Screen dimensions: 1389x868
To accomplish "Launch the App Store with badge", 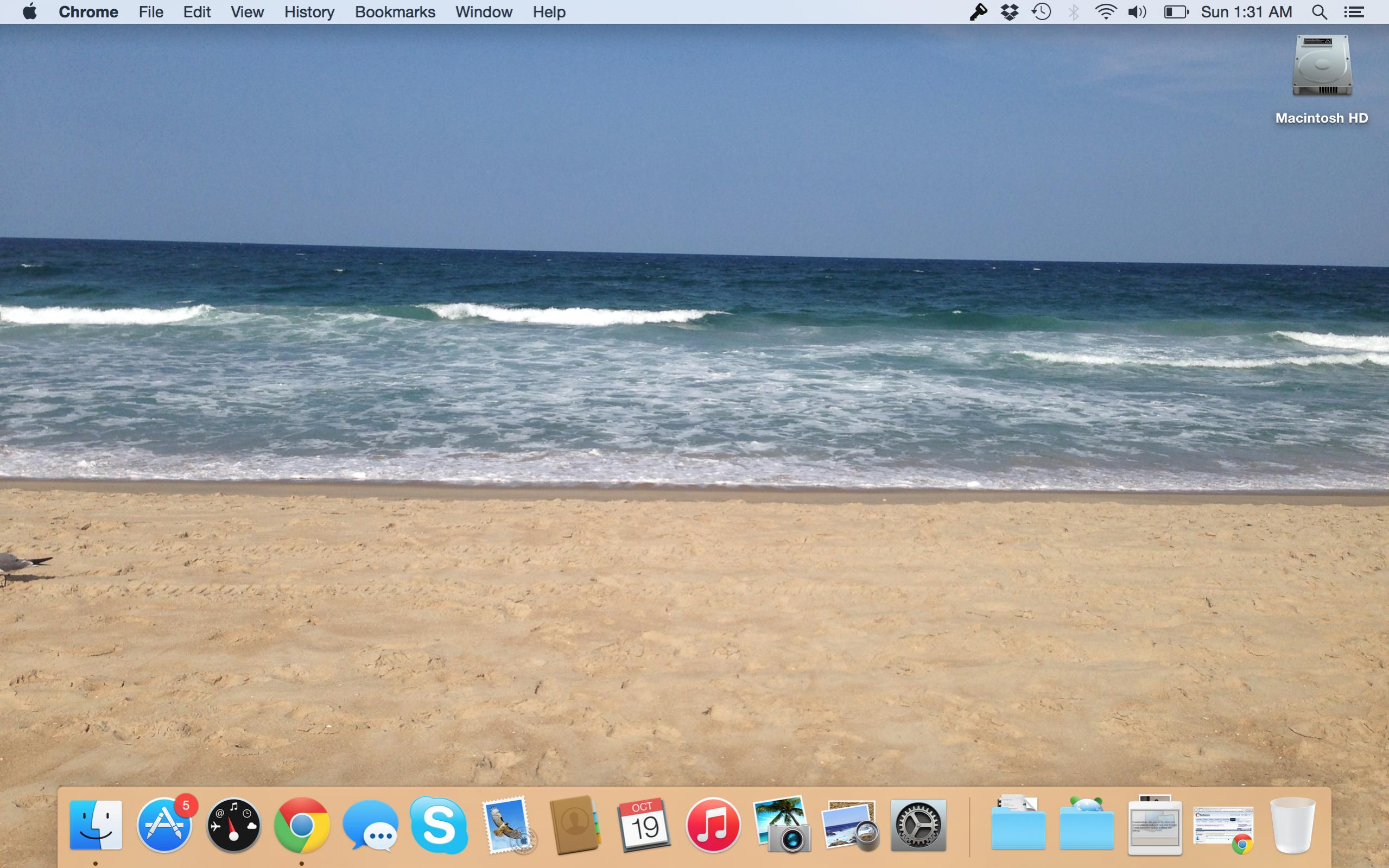I will coord(164,825).
